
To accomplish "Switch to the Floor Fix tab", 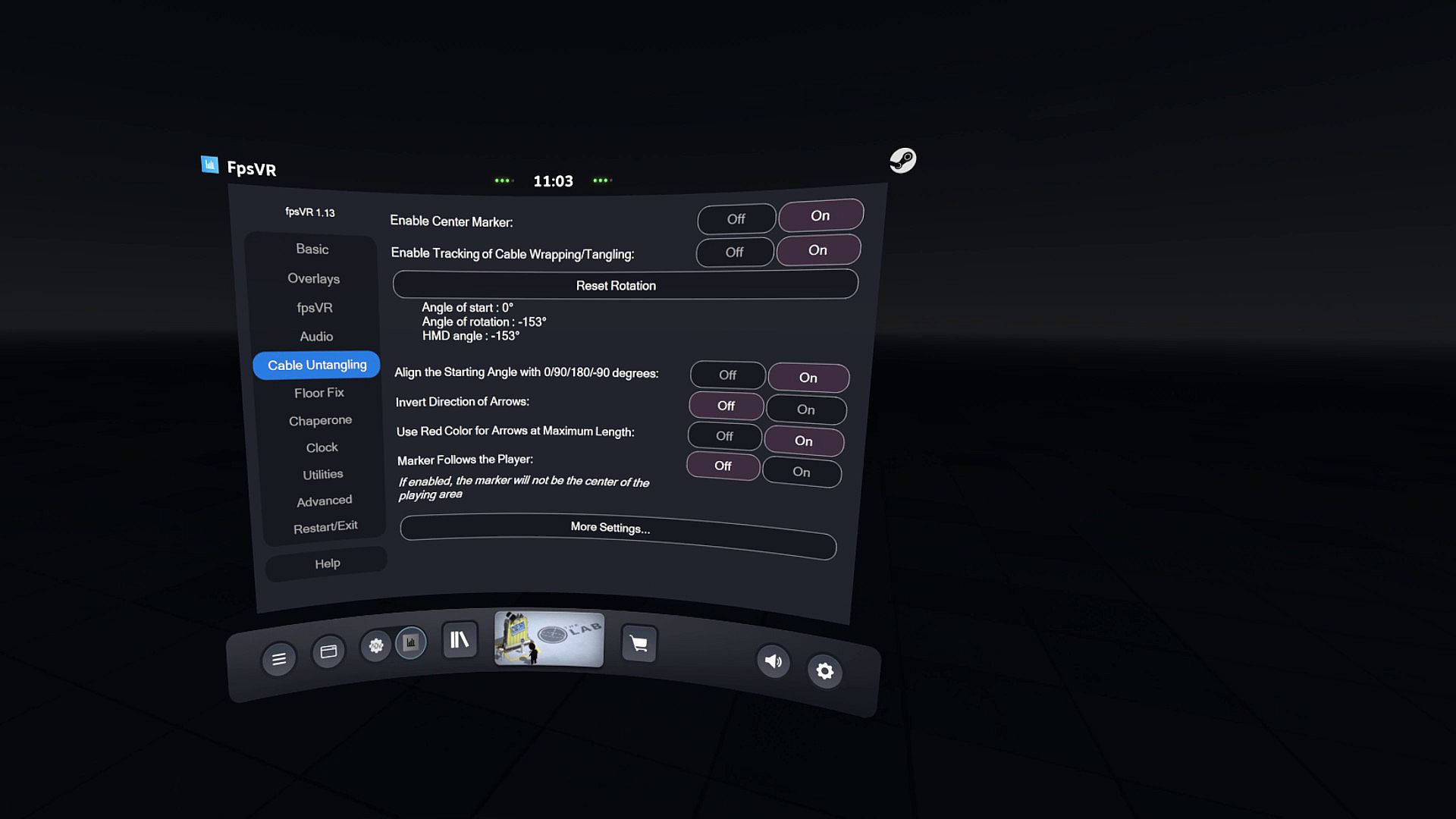I will [318, 393].
